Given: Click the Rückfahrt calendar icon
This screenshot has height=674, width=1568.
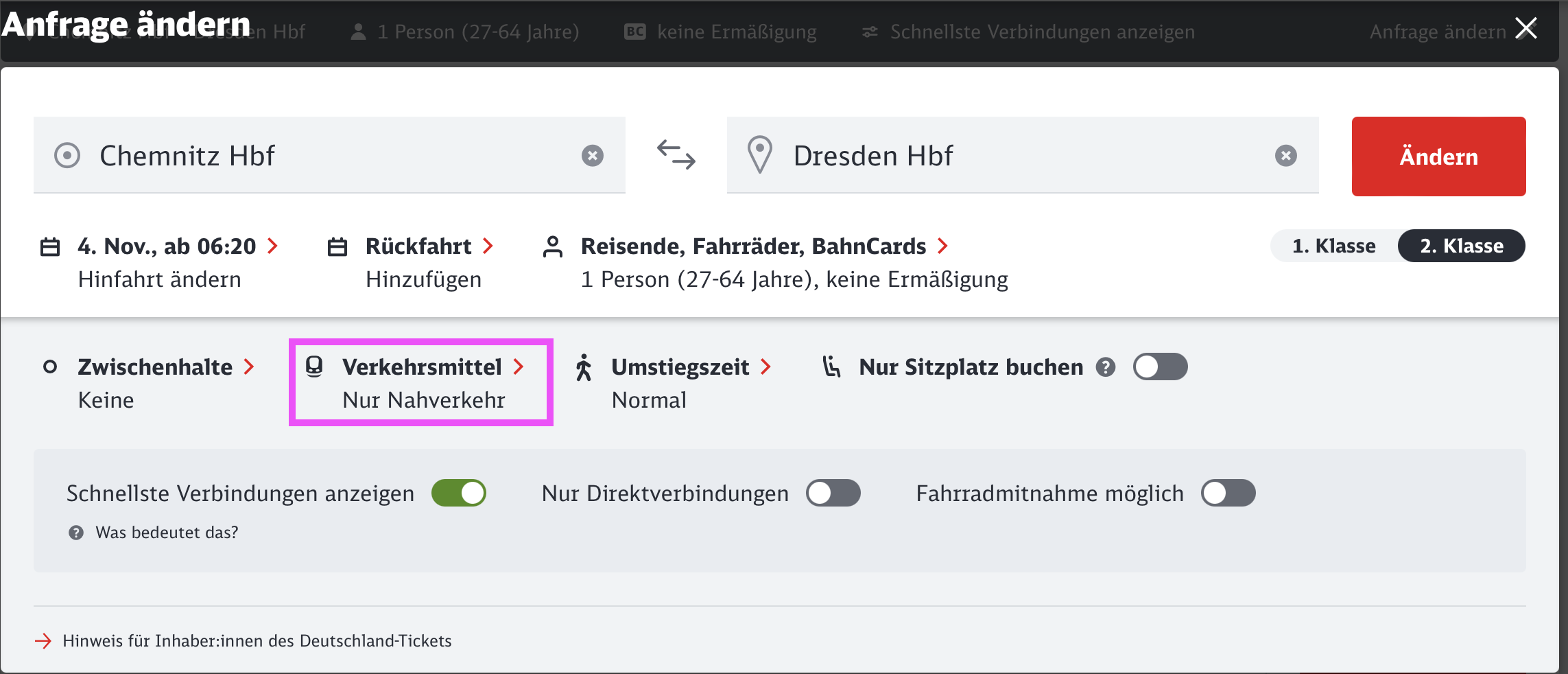Looking at the screenshot, I should [x=337, y=246].
